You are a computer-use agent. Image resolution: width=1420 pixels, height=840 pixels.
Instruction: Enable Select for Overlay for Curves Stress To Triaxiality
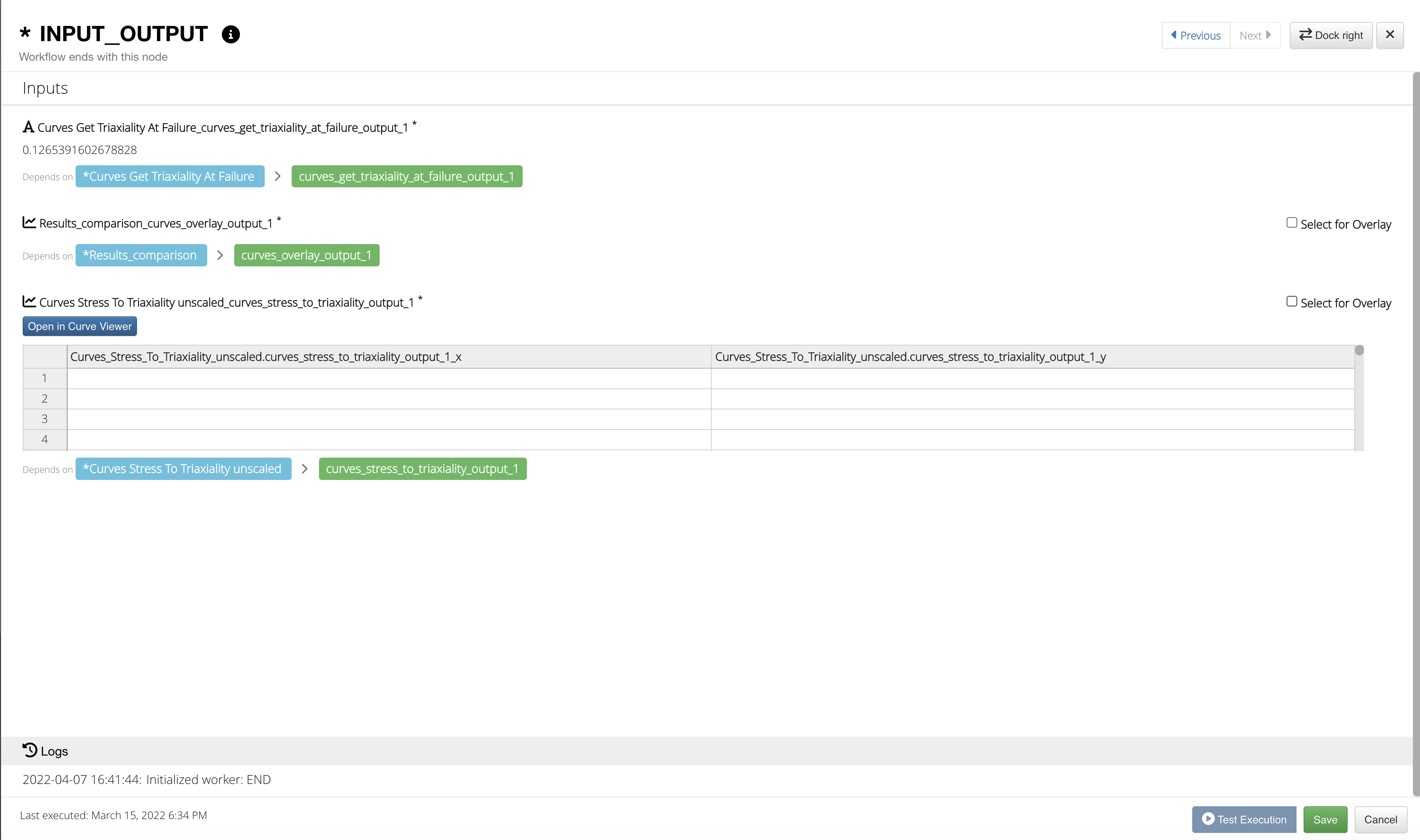pyautogui.click(x=1292, y=302)
